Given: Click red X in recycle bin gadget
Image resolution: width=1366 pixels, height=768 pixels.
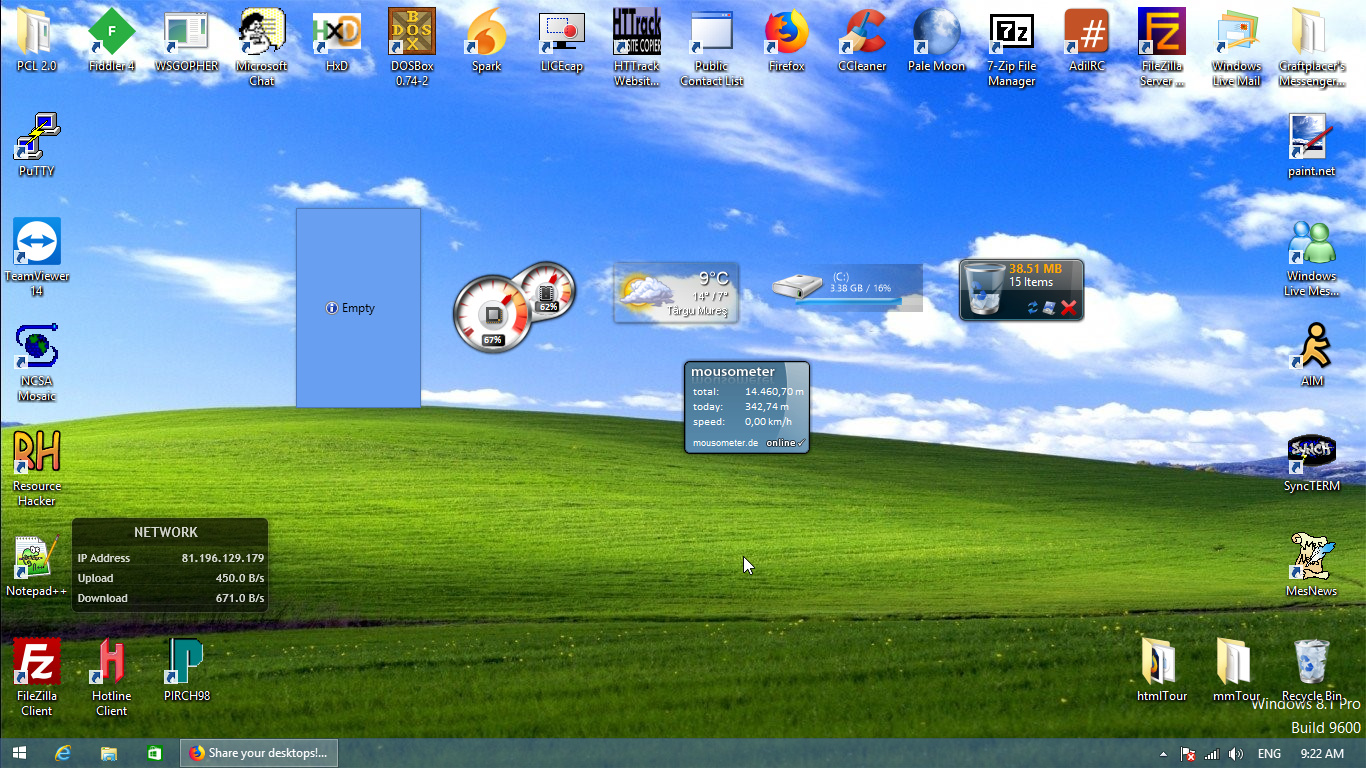Looking at the screenshot, I should (x=1069, y=308).
